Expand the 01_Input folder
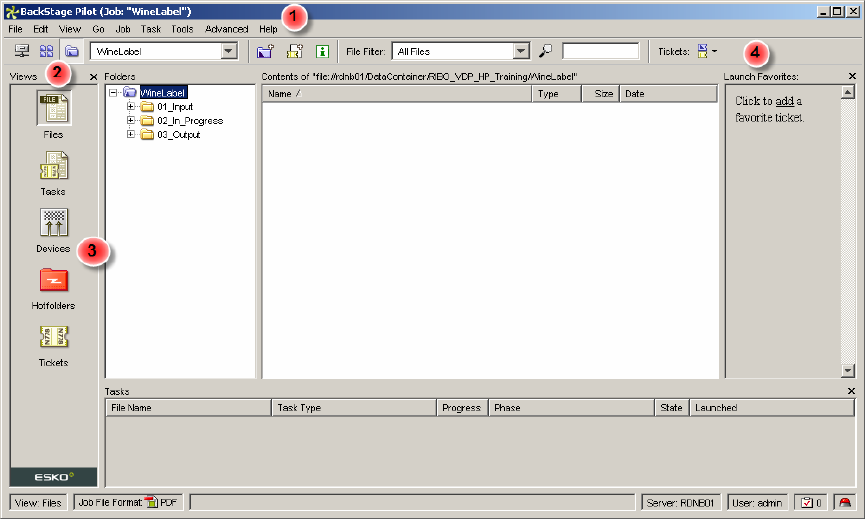 coord(131,106)
